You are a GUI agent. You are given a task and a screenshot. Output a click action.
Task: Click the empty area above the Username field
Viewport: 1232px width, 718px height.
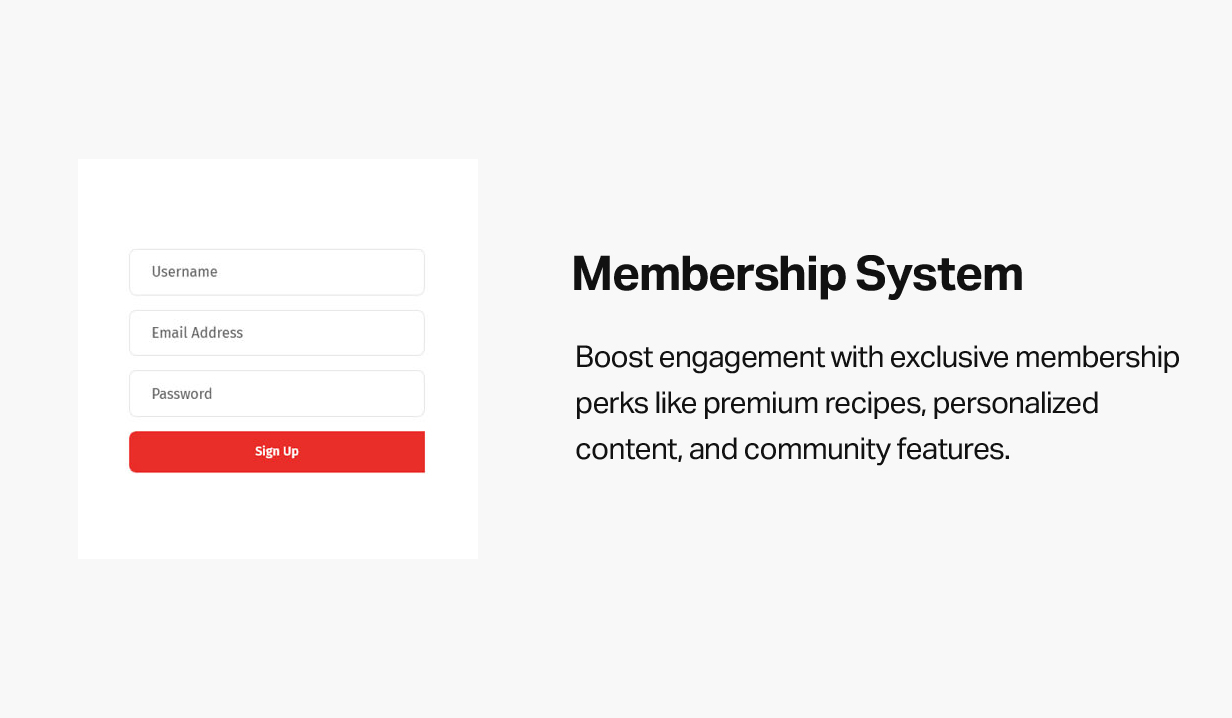coord(277,205)
